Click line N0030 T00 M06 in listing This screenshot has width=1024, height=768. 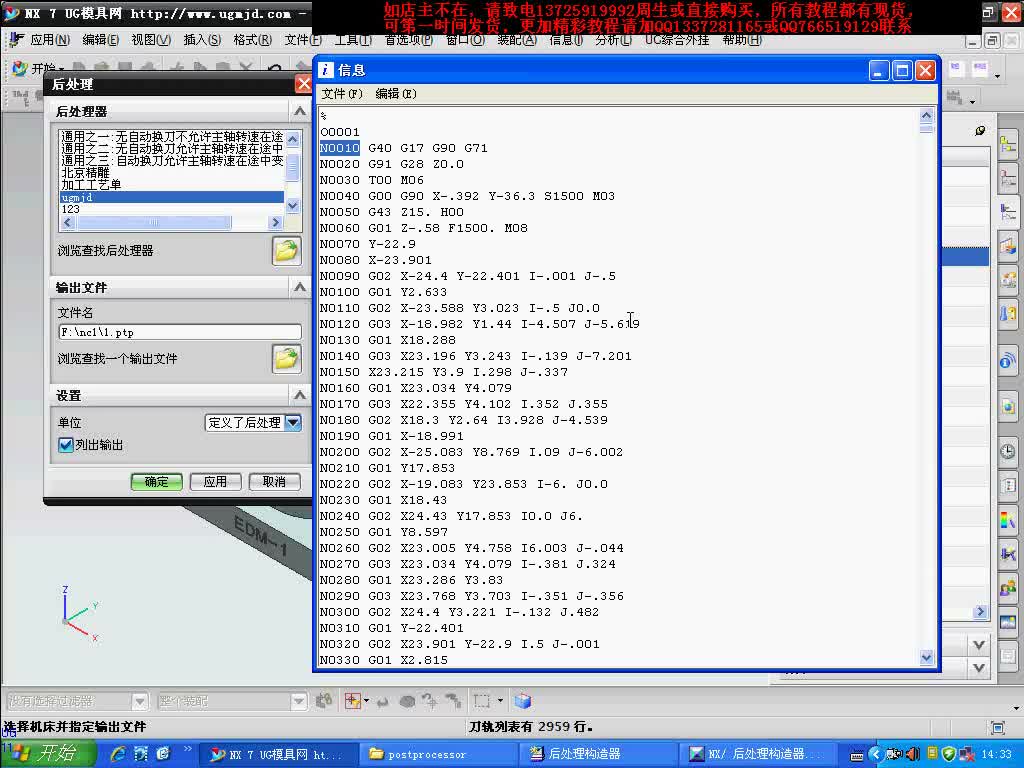tap(372, 180)
